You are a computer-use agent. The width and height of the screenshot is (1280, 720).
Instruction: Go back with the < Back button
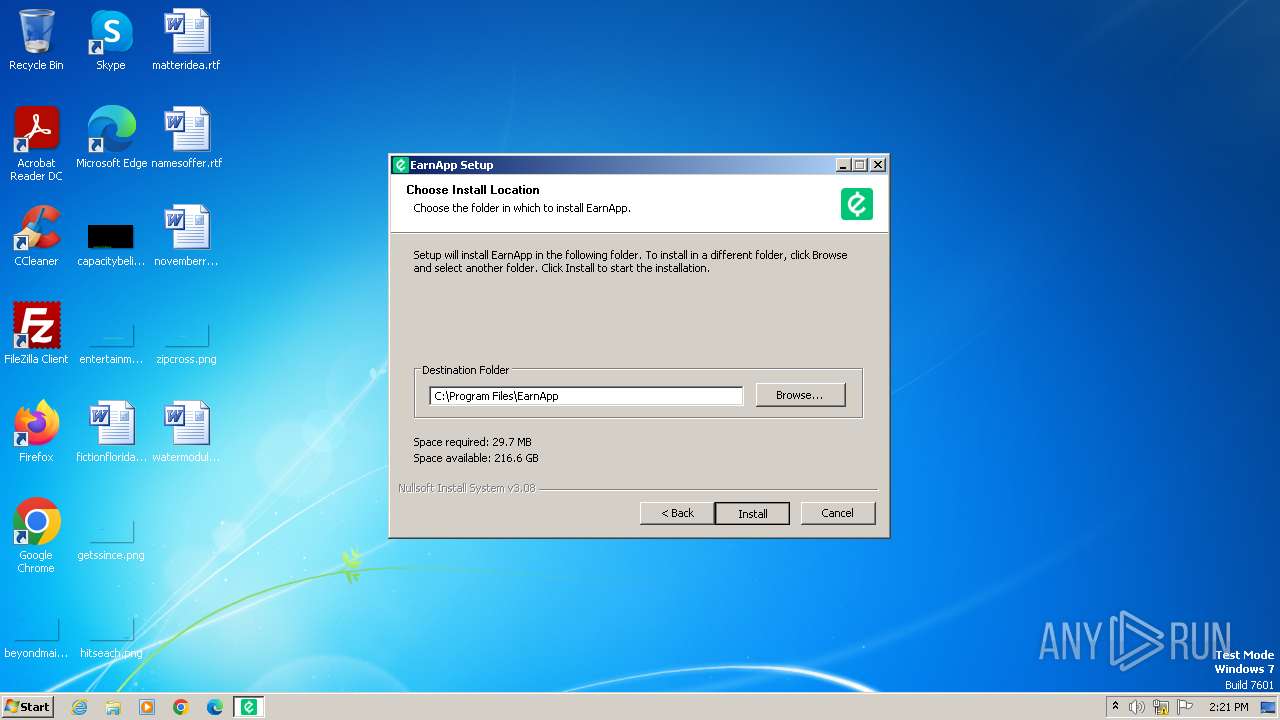[x=677, y=513]
